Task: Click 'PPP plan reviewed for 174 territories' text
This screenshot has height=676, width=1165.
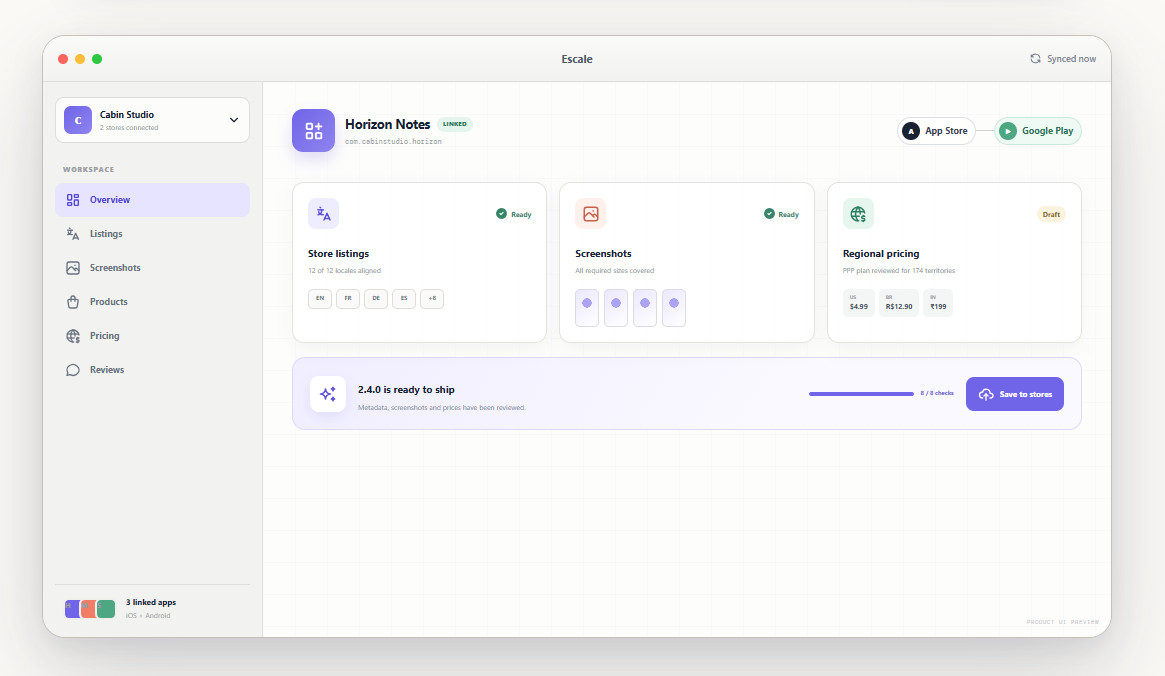Action: [x=899, y=271]
